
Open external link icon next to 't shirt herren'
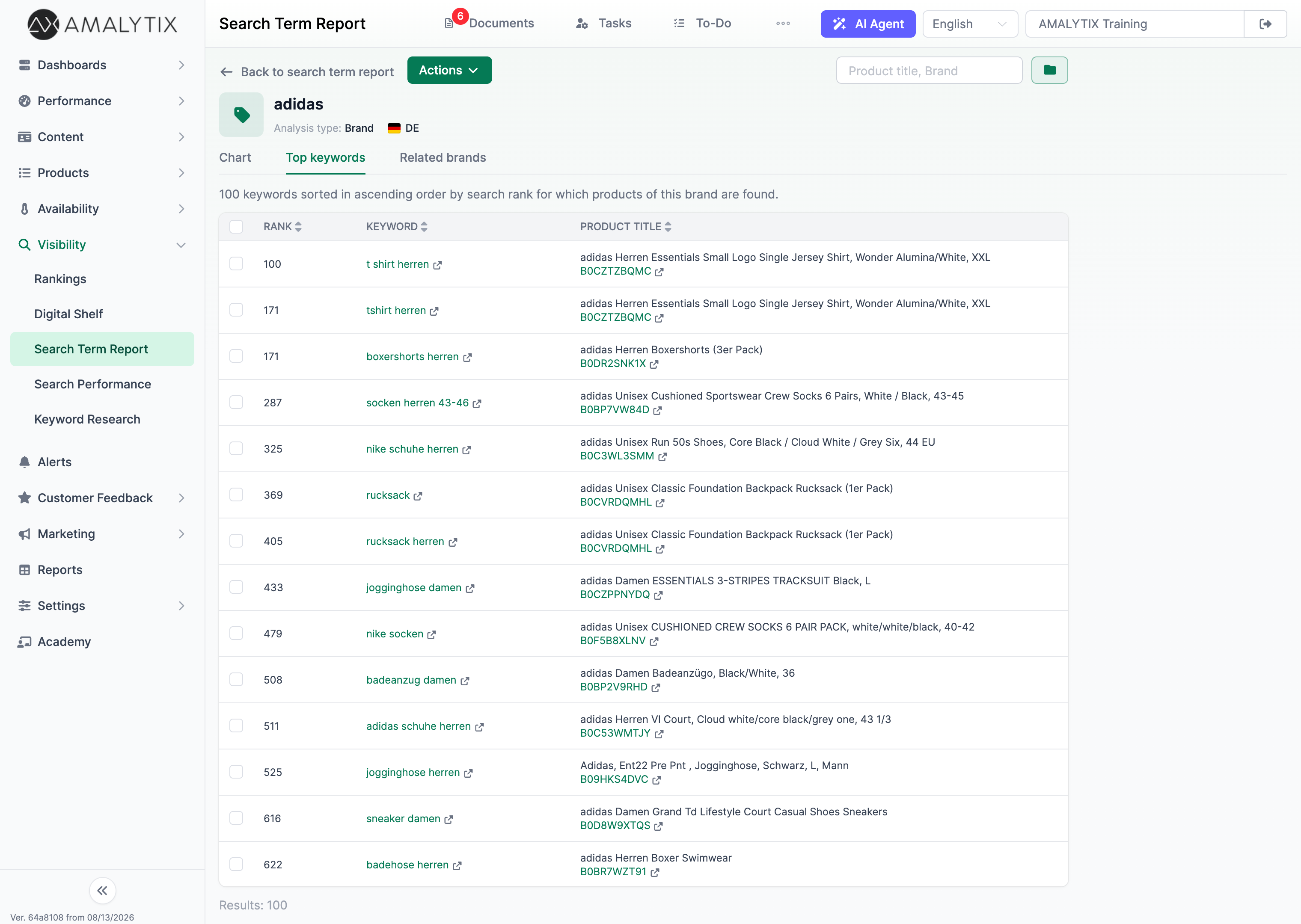(x=437, y=265)
